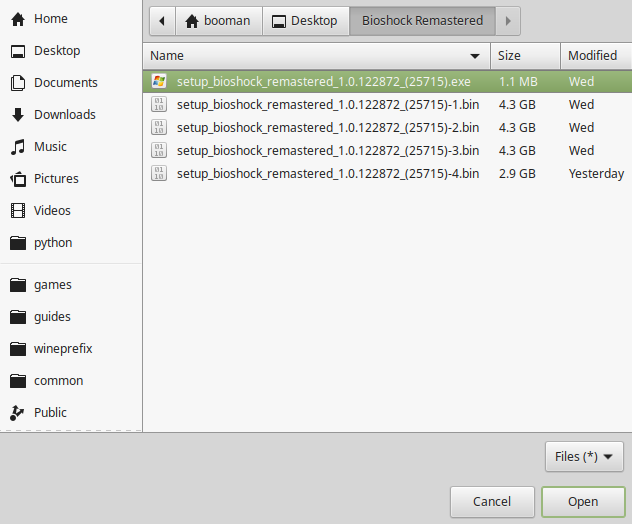The image size is (632, 524).
Task: Select the file name ending in -2.bin
Action: [x=328, y=128]
